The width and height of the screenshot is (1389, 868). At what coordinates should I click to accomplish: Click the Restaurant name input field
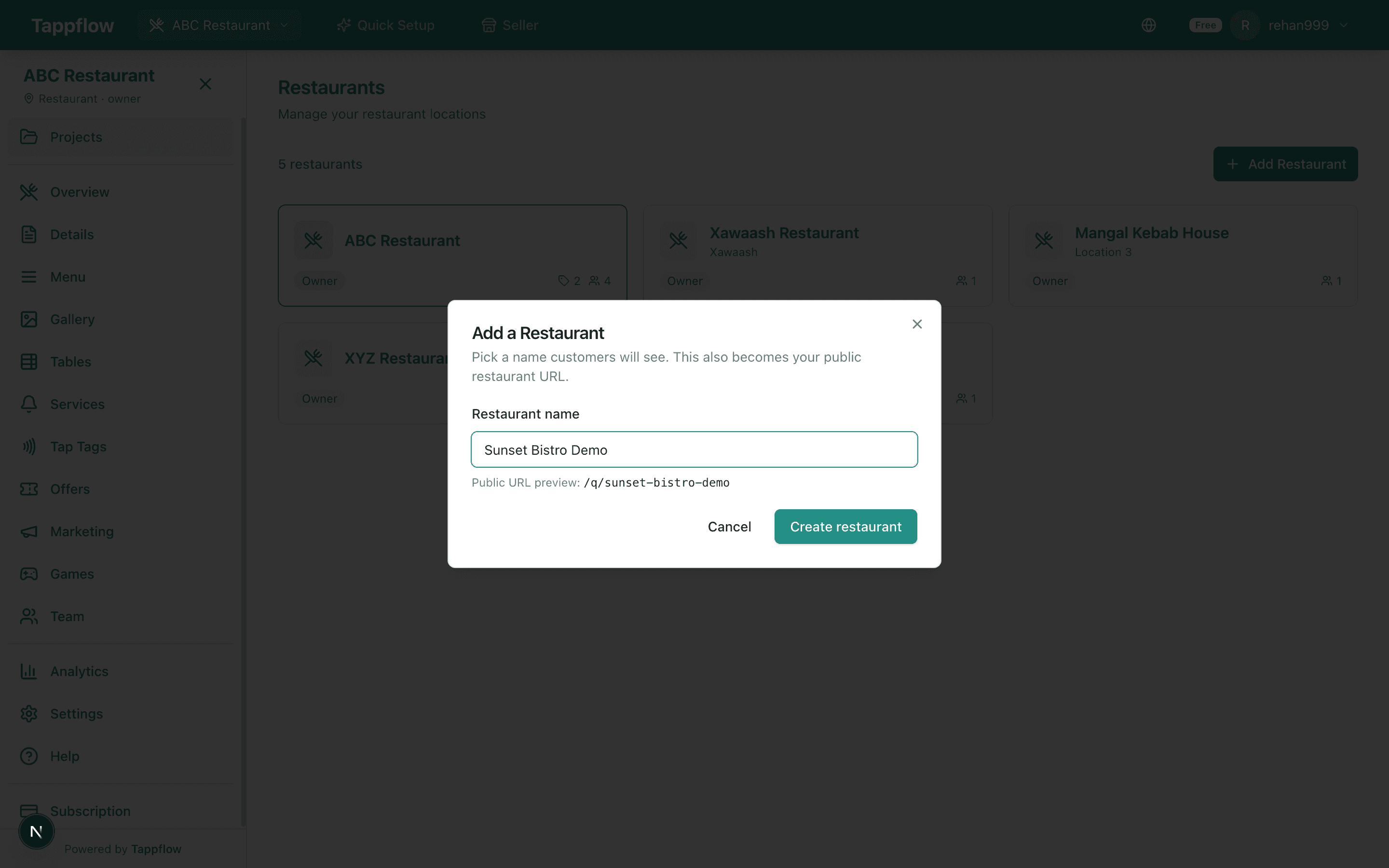[x=694, y=449]
